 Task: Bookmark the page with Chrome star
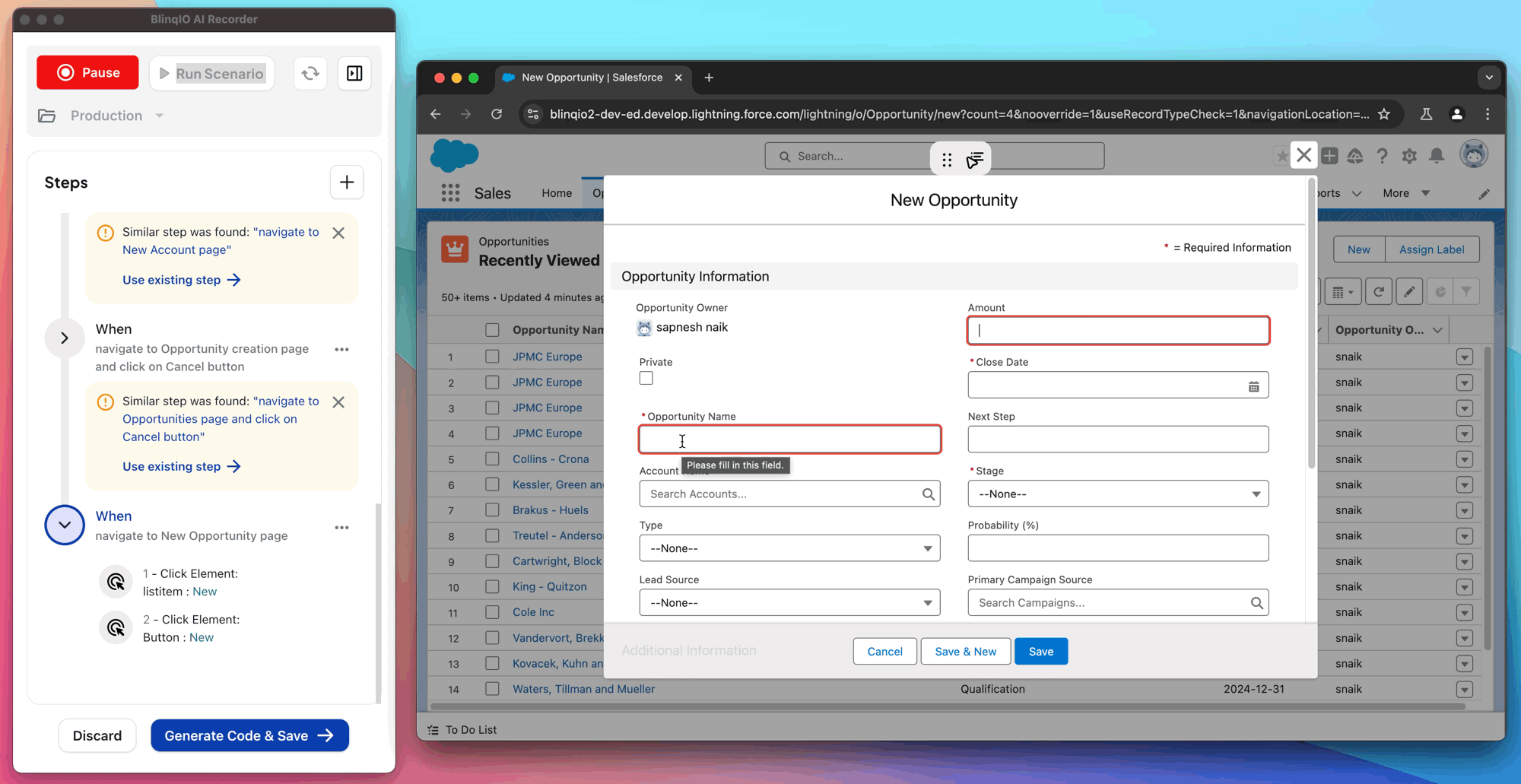click(1384, 114)
